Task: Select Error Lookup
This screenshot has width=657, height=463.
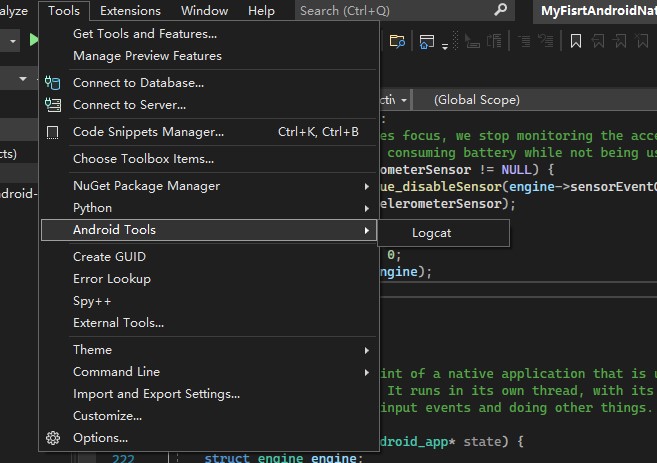Action: click(209, 279)
